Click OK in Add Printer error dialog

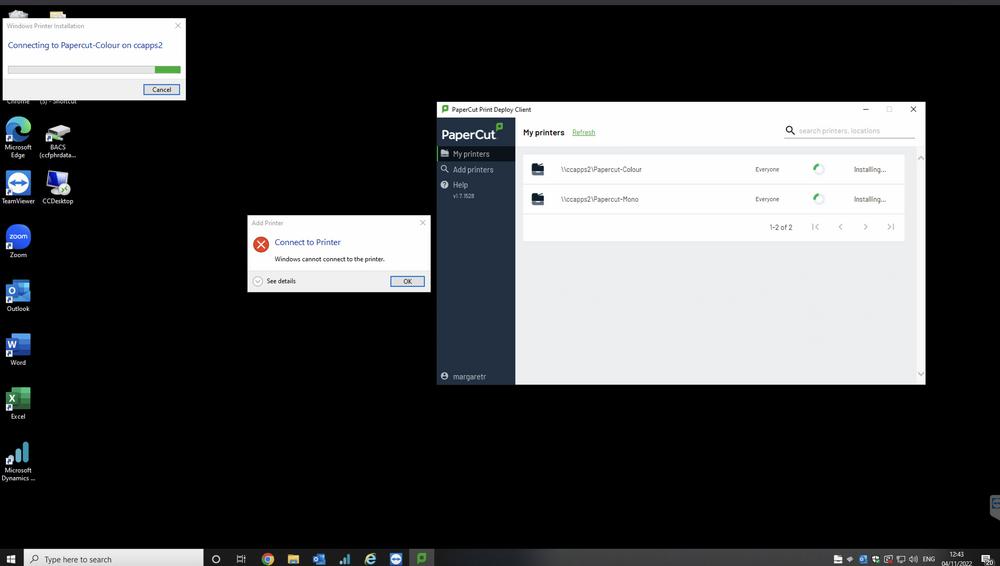pos(408,281)
